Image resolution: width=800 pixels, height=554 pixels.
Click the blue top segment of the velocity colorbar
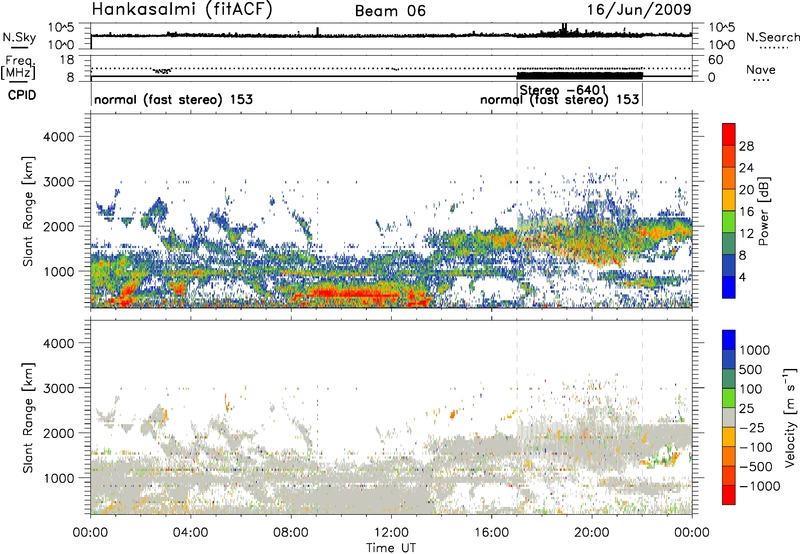(x=729, y=340)
